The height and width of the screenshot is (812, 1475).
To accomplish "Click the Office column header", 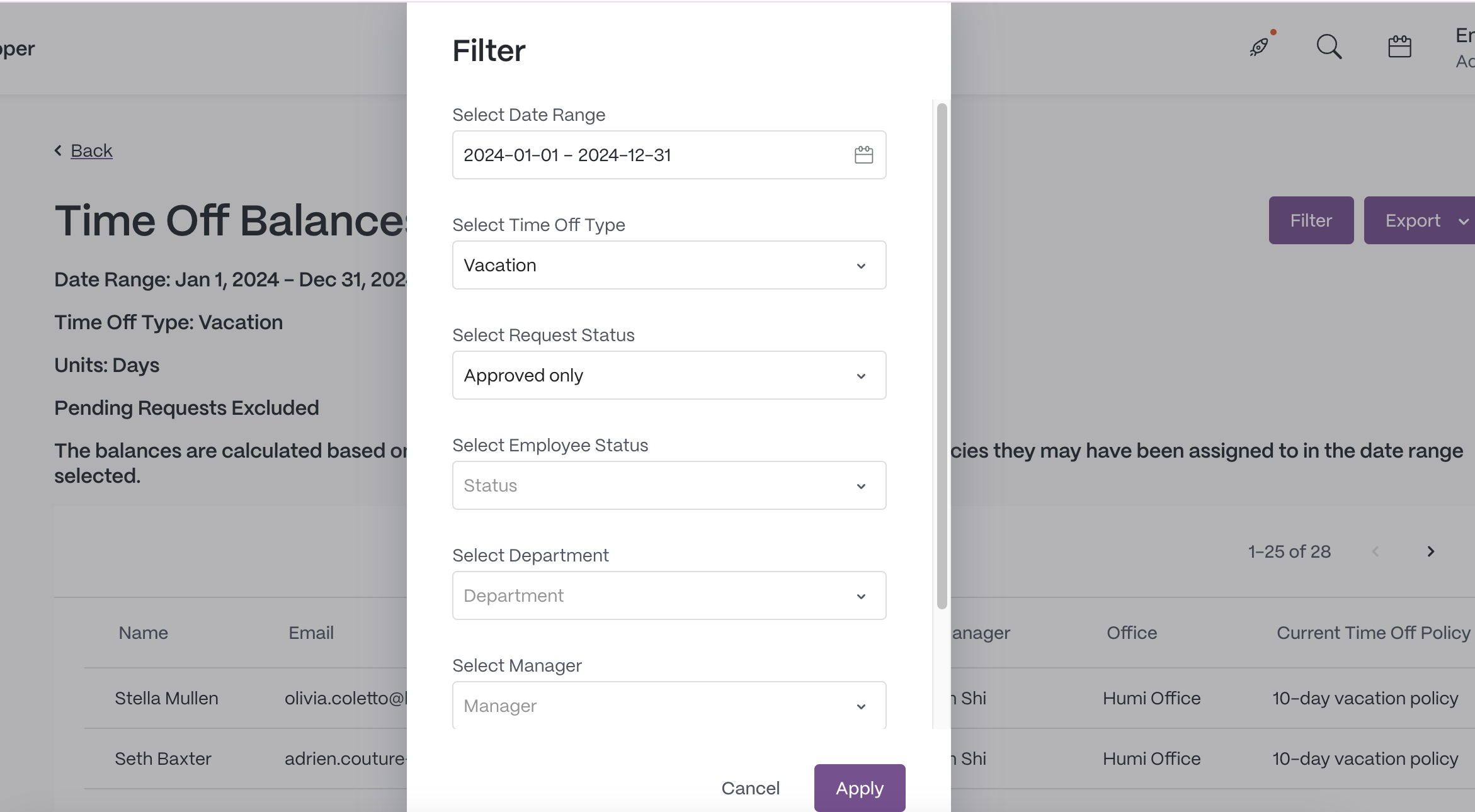I will 1132,633.
